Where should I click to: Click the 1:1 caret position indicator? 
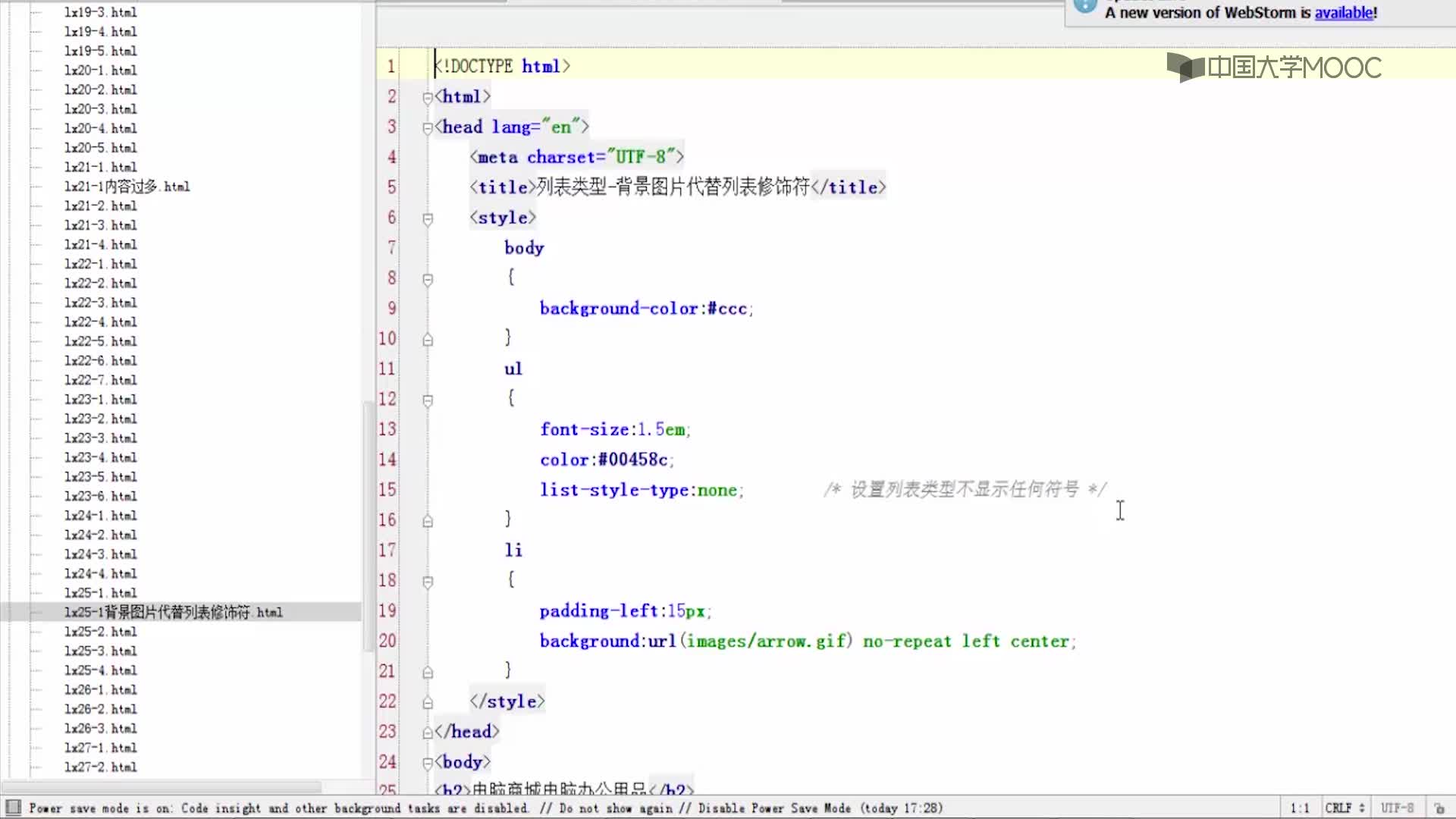tap(1300, 808)
